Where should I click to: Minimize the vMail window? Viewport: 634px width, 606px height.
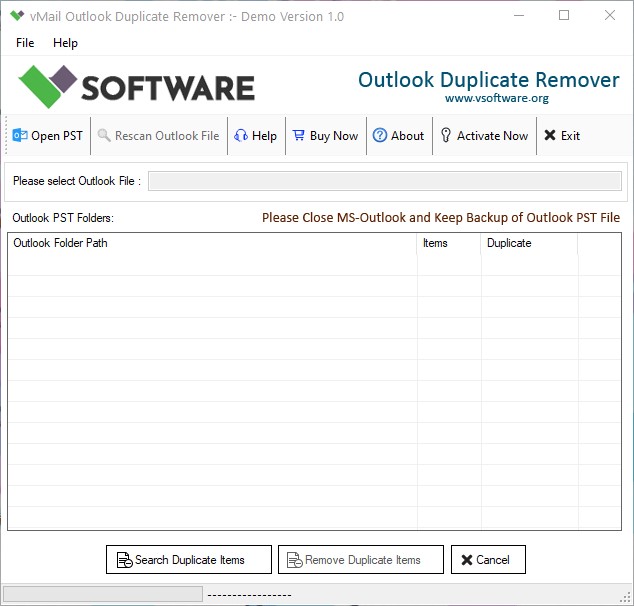click(519, 16)
